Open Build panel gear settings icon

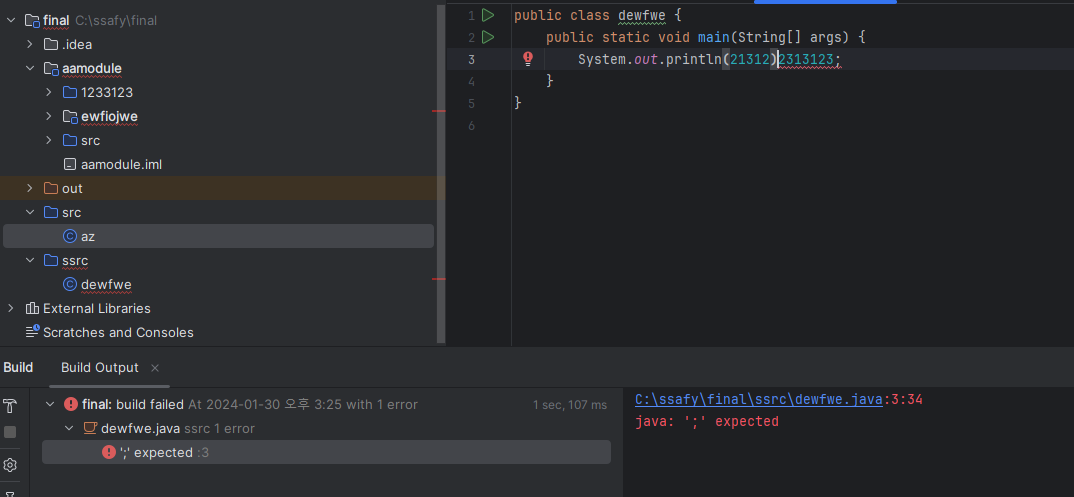10,466
